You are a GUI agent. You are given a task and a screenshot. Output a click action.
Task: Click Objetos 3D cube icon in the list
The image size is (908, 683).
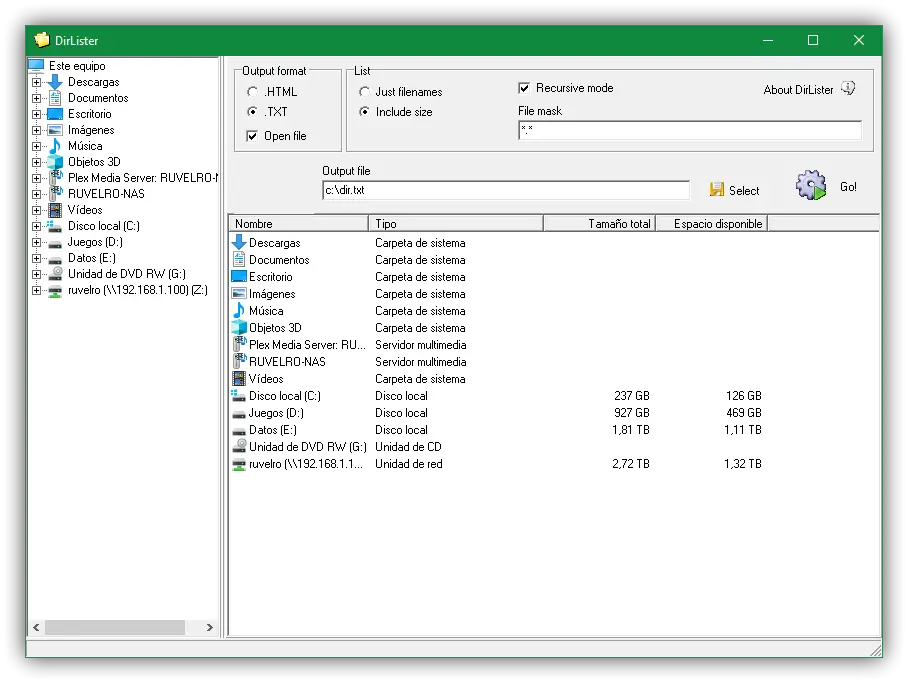pos(239,327)
